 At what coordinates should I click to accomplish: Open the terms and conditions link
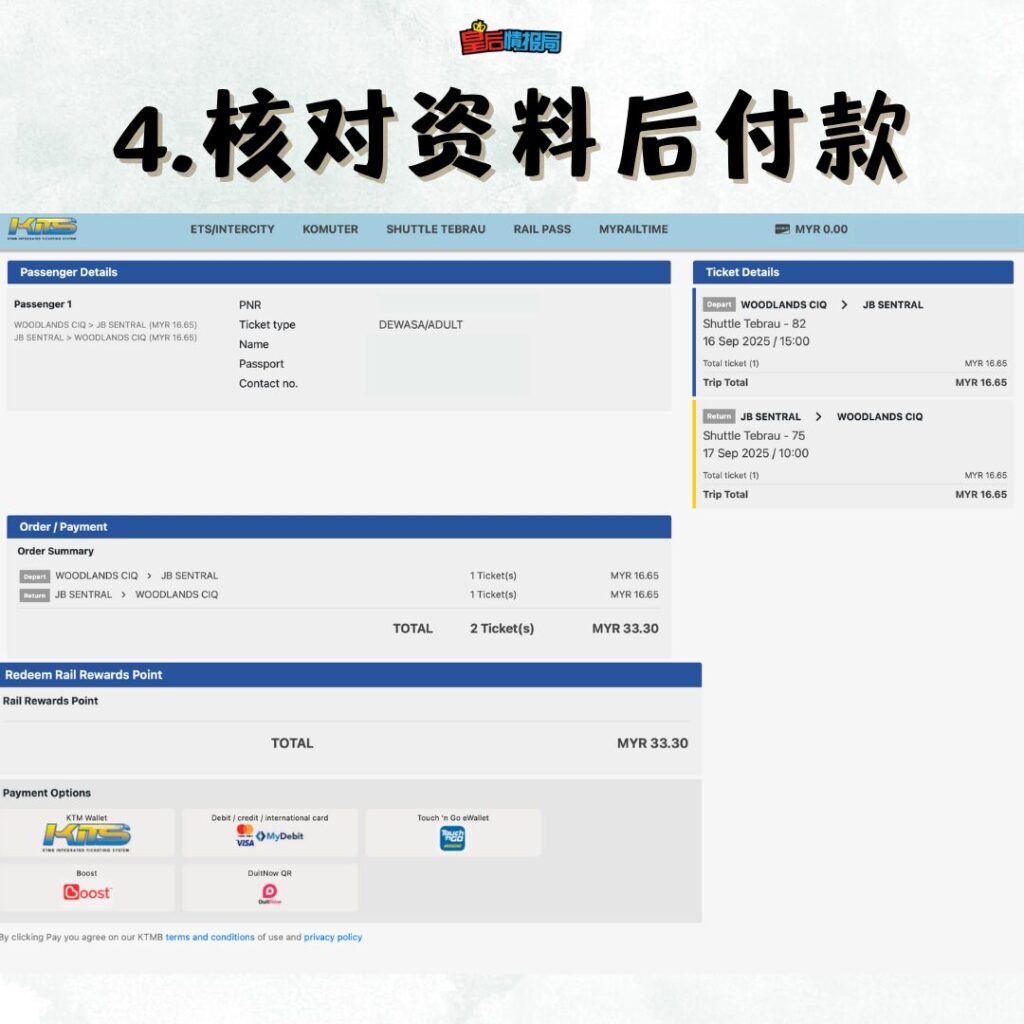(210, 938)
